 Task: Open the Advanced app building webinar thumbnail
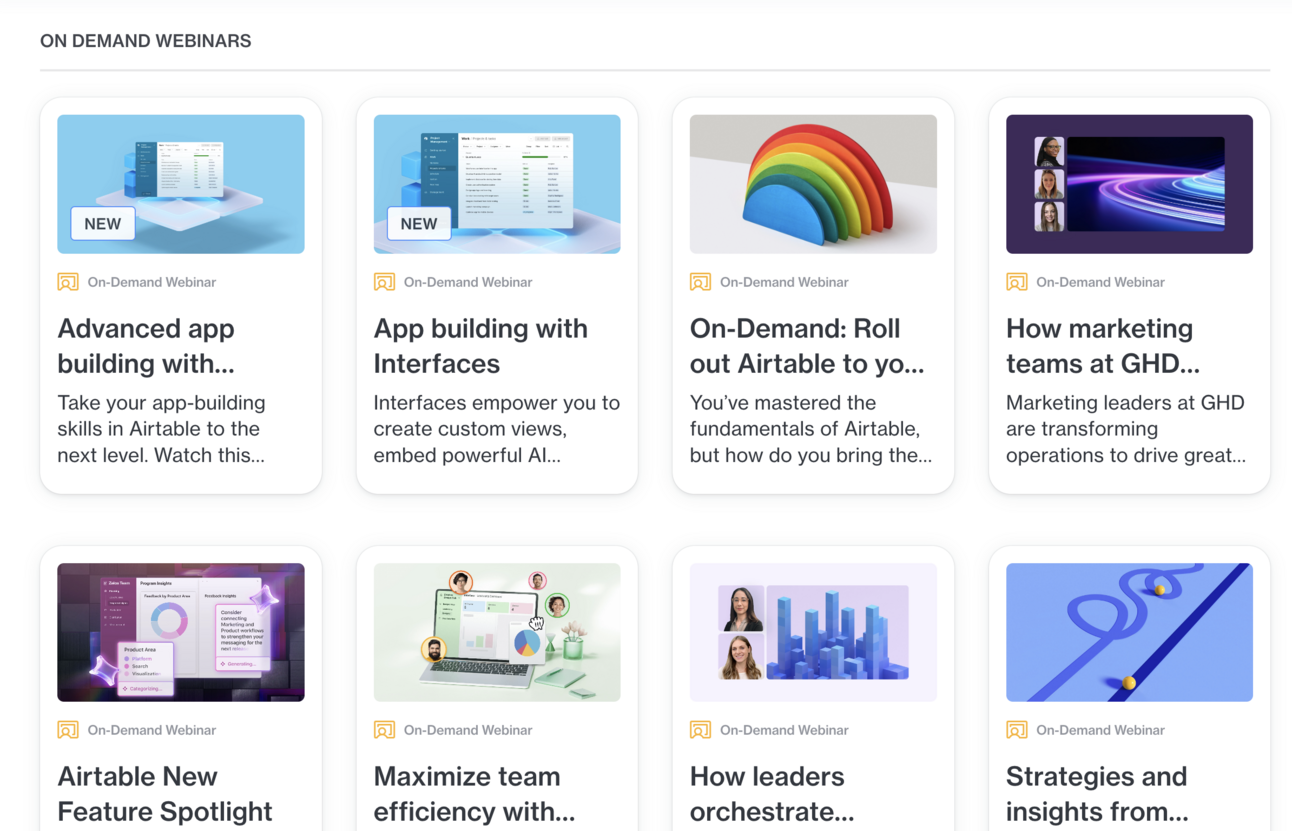[x=181, y=184]
